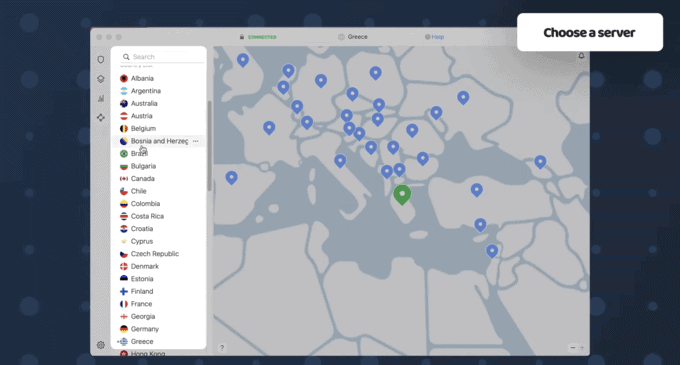Image resolution: width=680 pixels, height=365 pixels.
Task: Click the country list scrollbar
Action: click(x=209, y=146)
